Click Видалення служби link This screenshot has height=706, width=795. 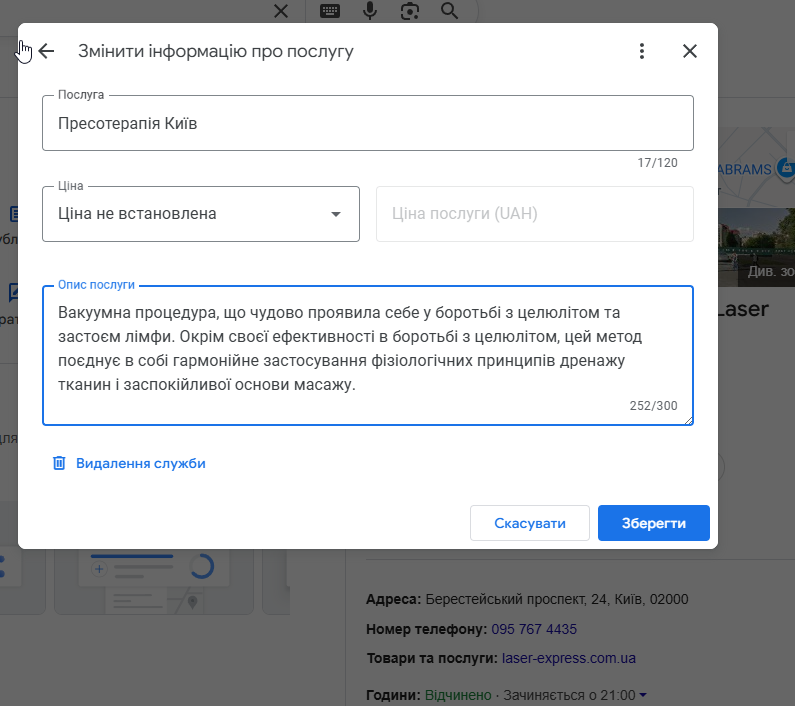(x=140, y=463)
